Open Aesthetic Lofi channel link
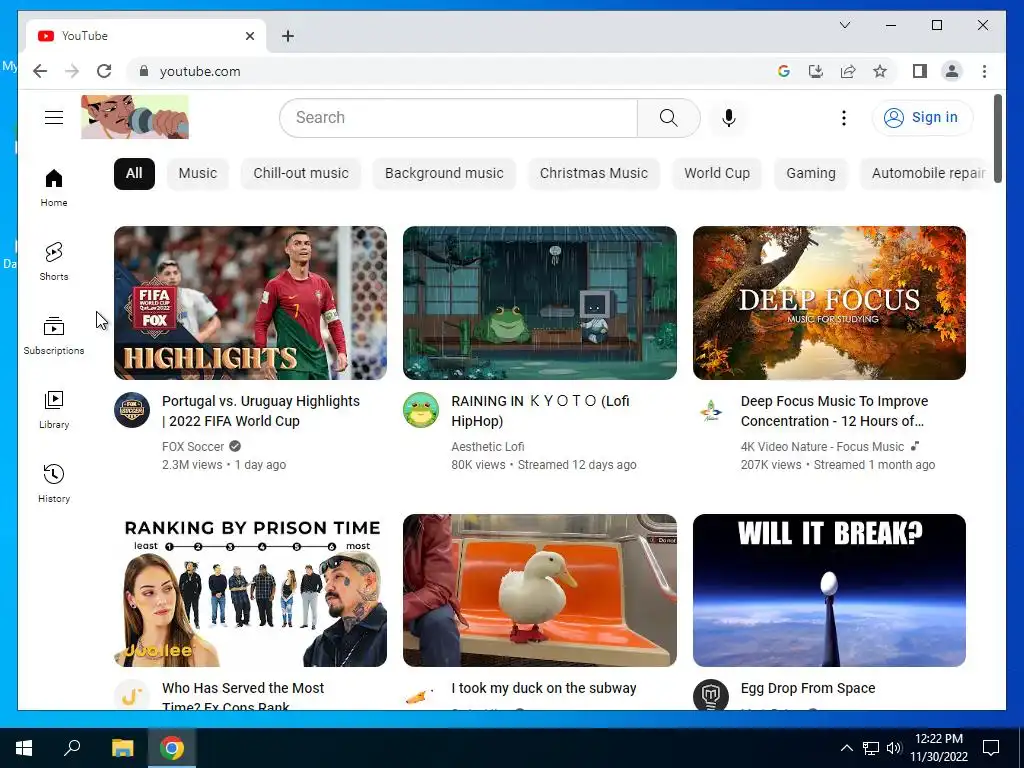This screenshot has width=1024, height=768. [487, 447]
